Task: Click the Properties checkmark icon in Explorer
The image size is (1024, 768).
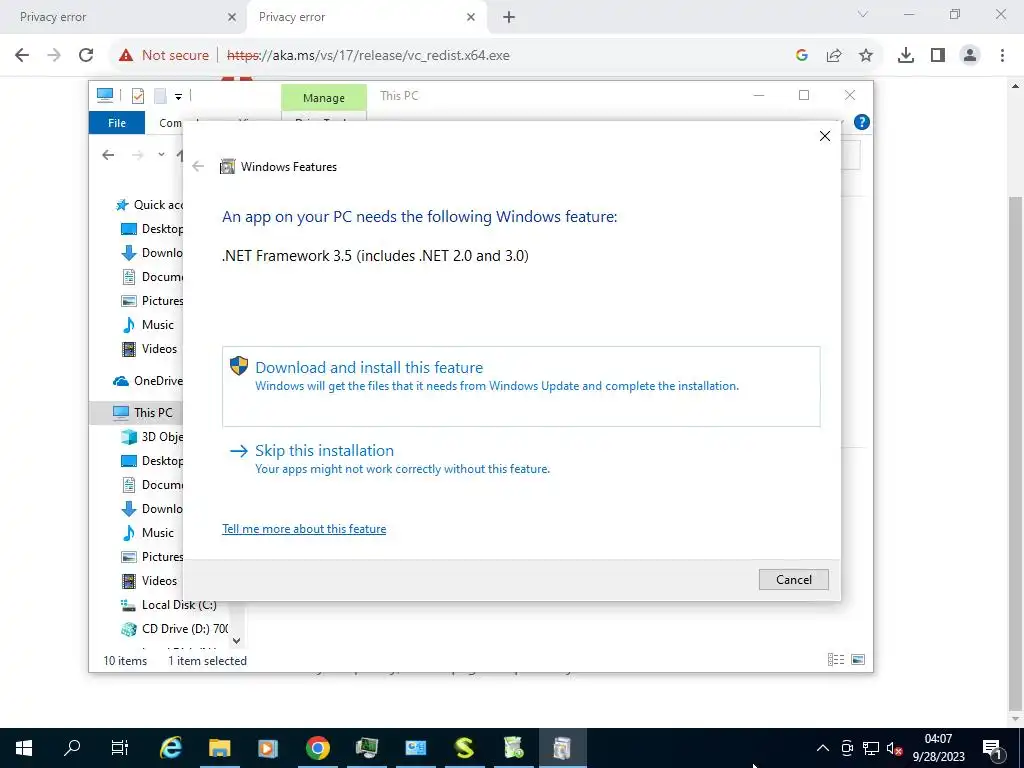Action: coord(138,96)
